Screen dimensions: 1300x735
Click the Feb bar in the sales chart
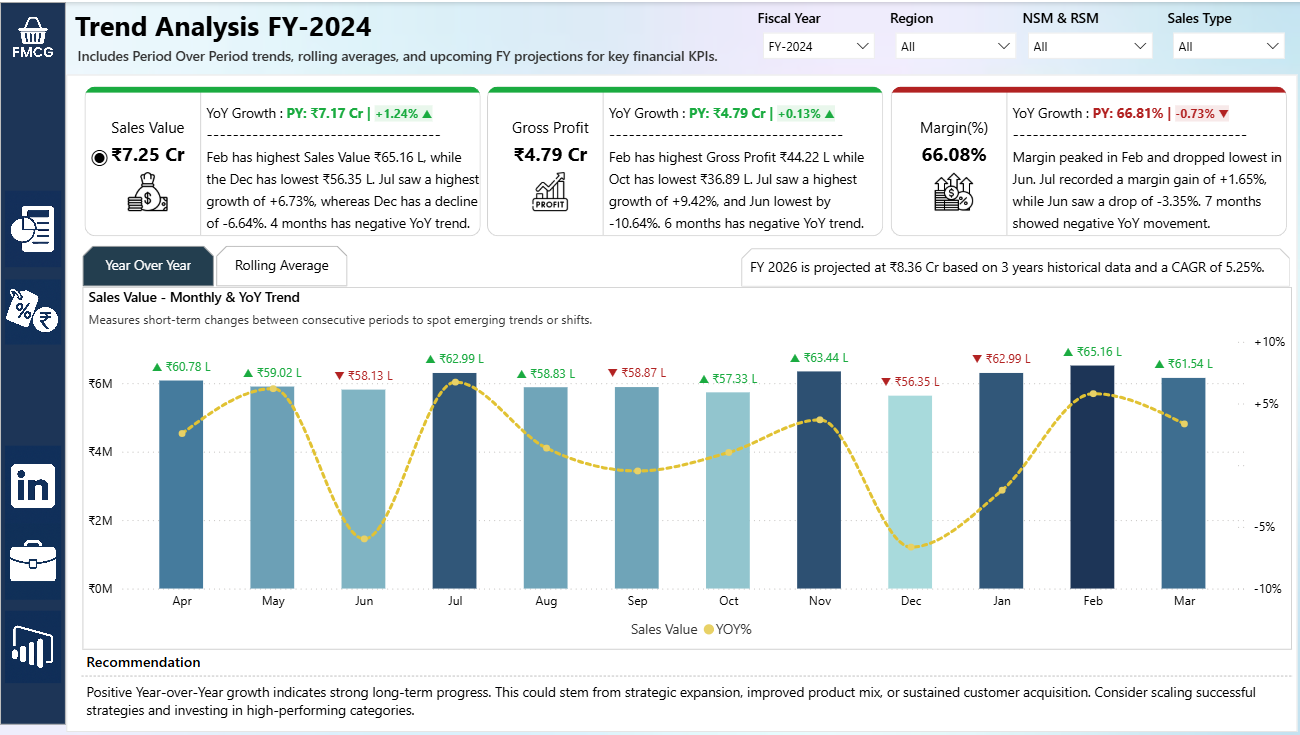[1092, 480]
